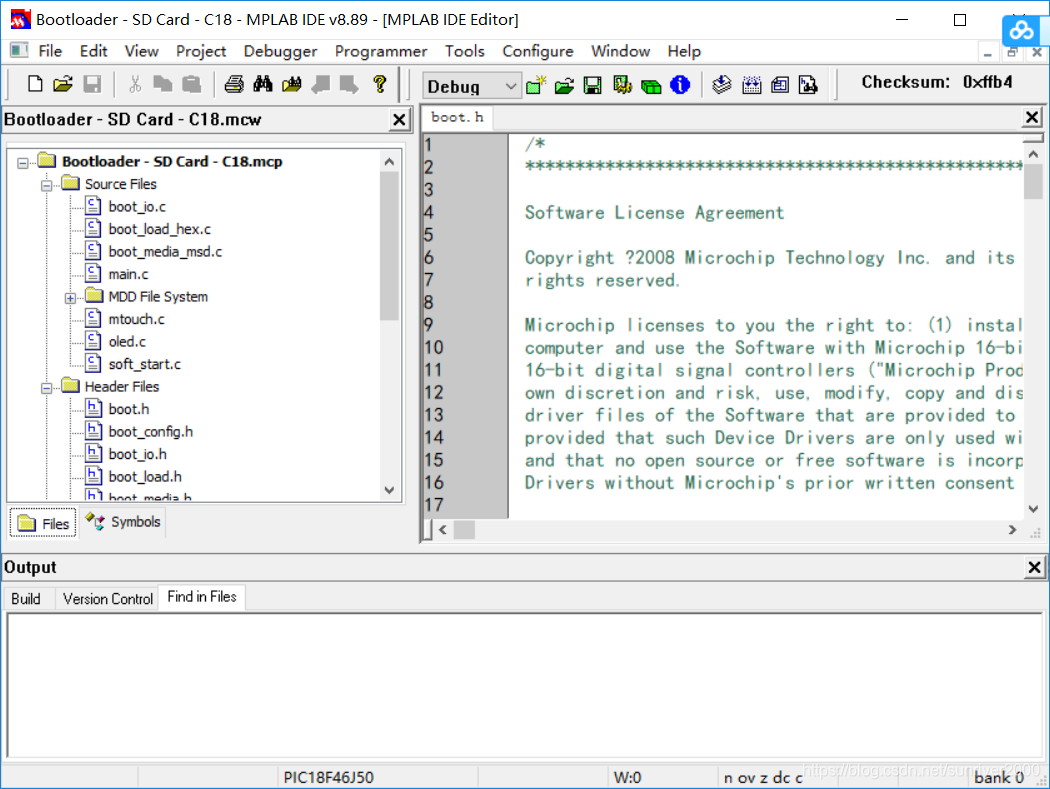Collapse the Source Files folder

tap(46, 185)
